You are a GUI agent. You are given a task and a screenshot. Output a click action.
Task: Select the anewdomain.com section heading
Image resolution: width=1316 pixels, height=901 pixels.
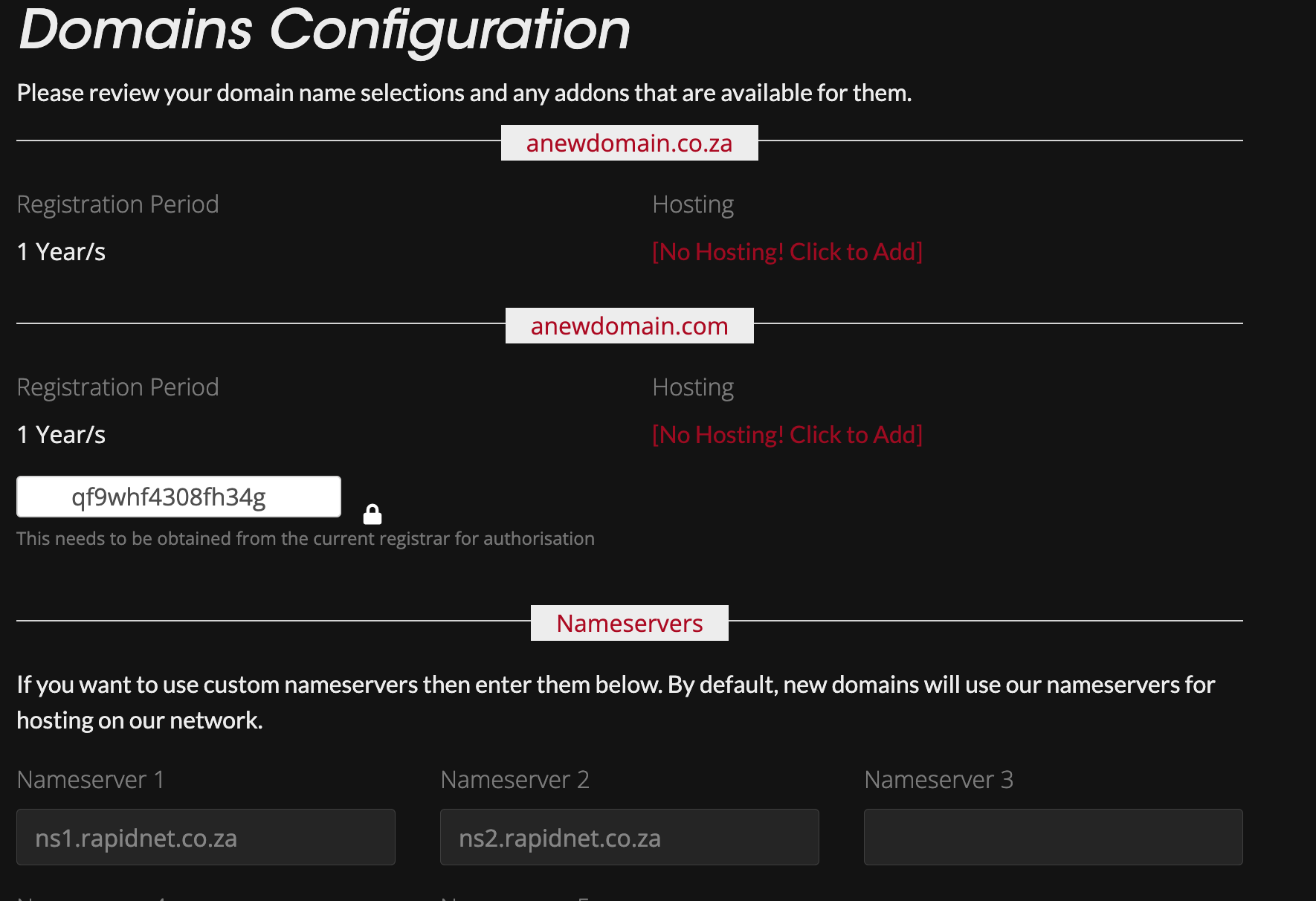point(629,326)
